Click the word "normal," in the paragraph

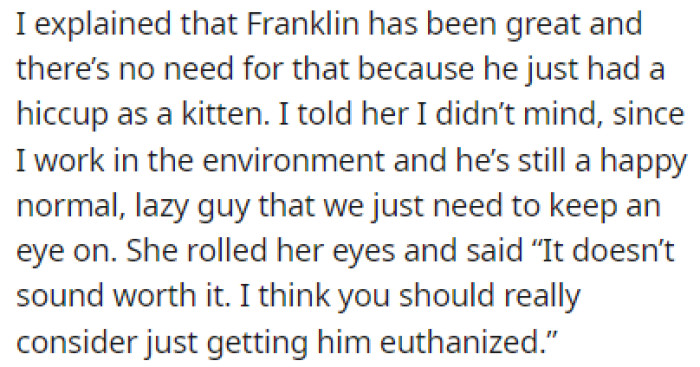71,208
